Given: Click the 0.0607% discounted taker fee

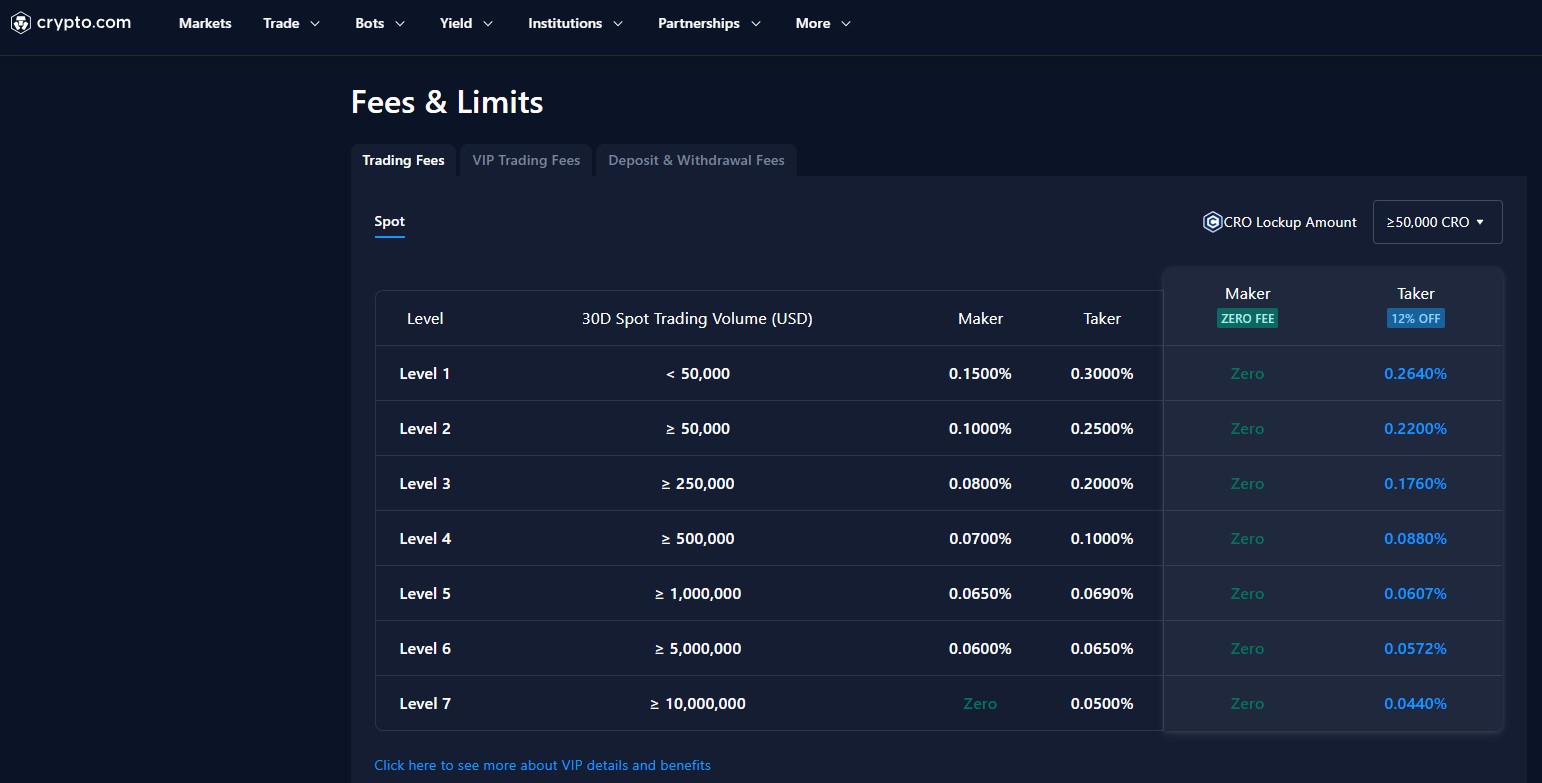Looking at the screenshot, I should 1415,594.
